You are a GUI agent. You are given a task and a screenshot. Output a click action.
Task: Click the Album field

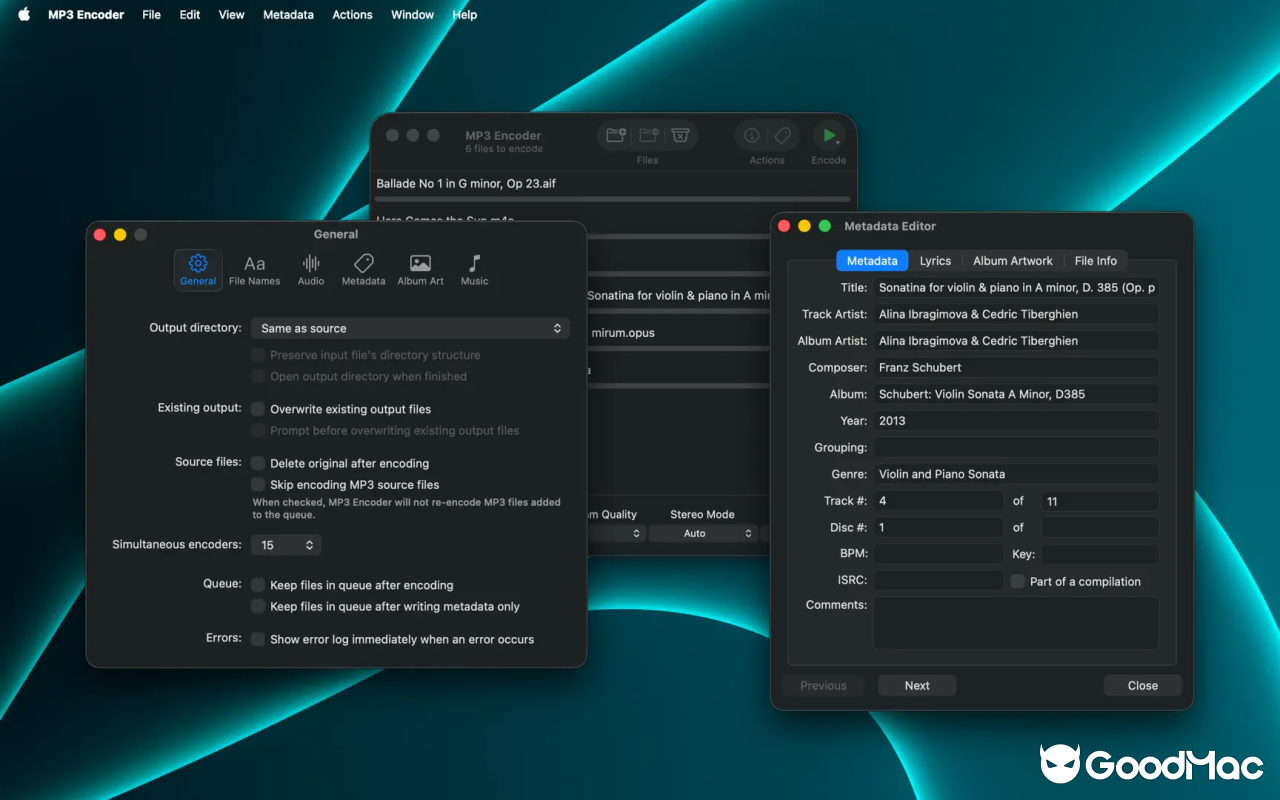click(x=1016, y=394)
